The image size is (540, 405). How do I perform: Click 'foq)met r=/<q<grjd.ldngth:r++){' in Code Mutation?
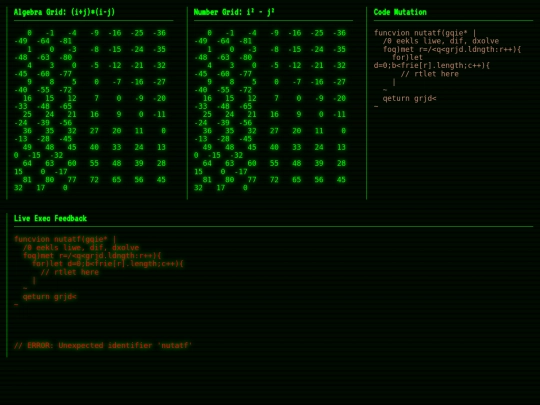tap(452, 49)
